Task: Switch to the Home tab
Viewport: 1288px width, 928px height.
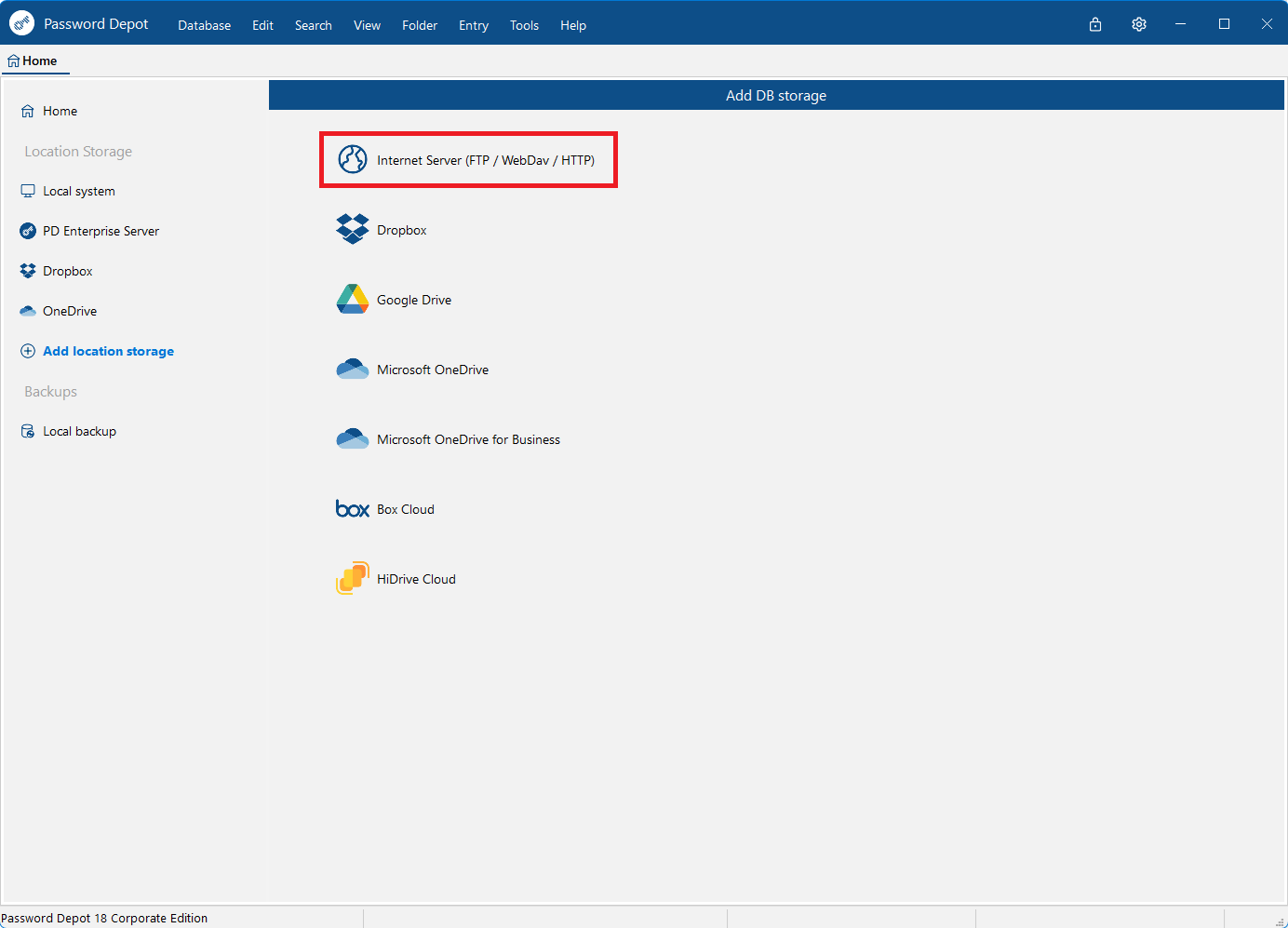Action: click(34, 61)
